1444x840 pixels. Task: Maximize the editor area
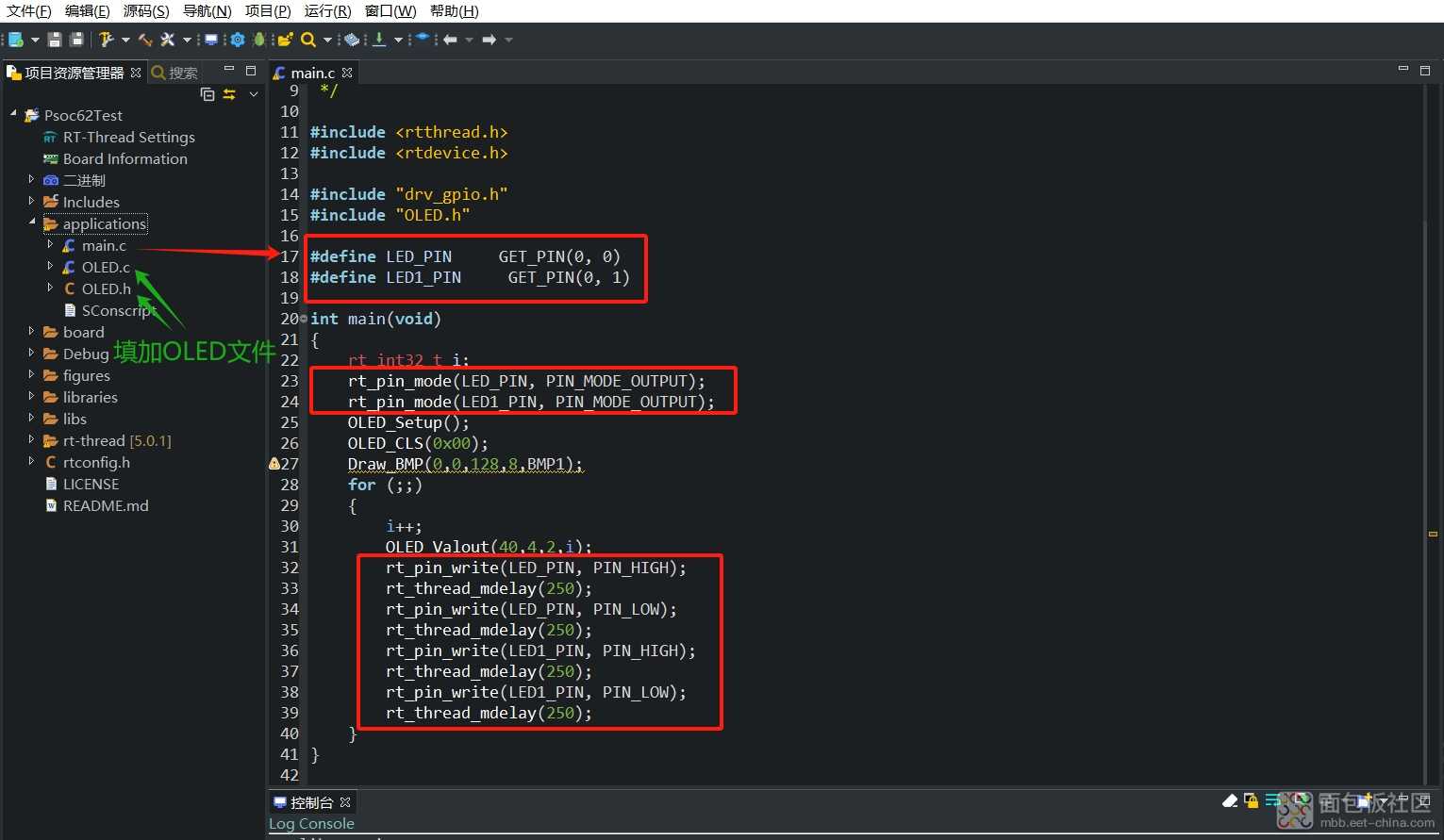coord(1425,71)
